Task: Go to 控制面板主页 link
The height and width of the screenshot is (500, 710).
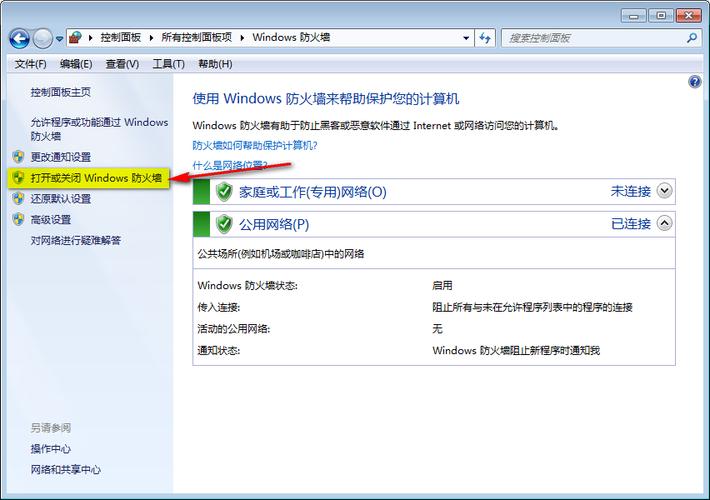Action: tap(61, 92)
